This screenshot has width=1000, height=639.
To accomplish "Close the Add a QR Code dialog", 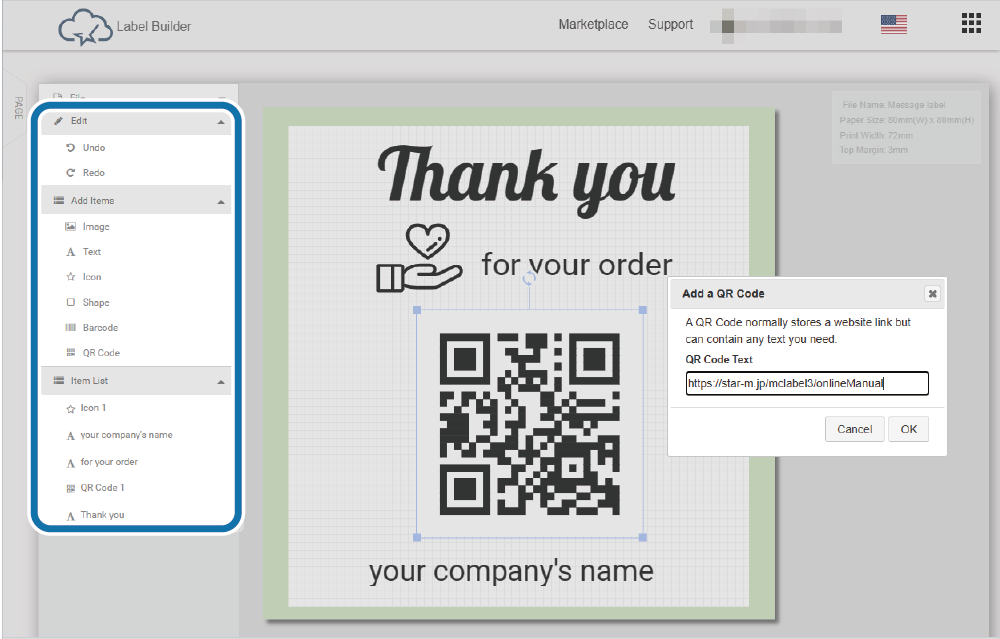I will [932, 293].
